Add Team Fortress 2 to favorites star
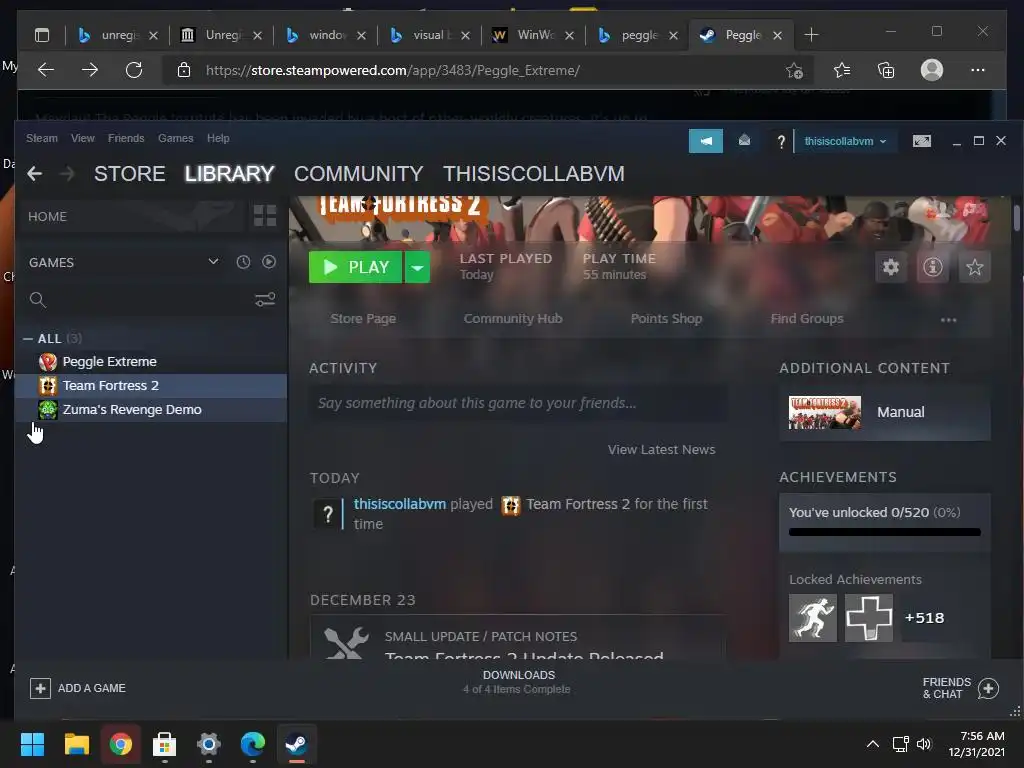Viewport: 1024px width, 768px height. coord(974,267)
